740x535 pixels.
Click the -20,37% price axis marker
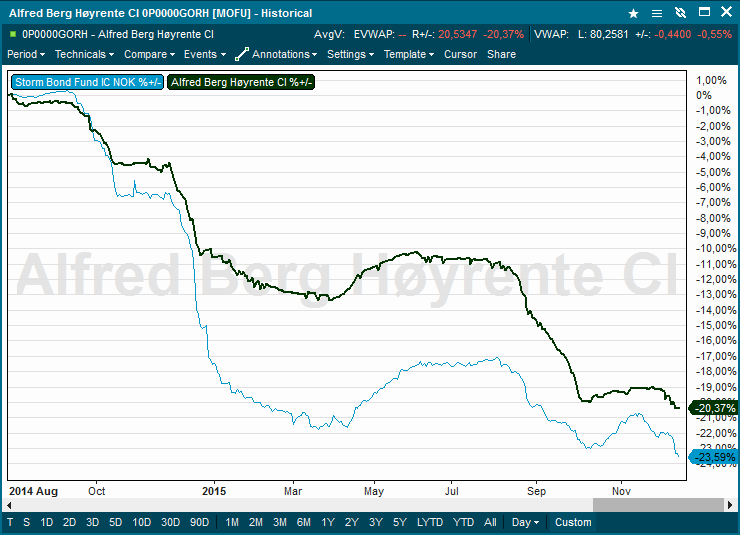pyautogui.click(x=714, y=408)
